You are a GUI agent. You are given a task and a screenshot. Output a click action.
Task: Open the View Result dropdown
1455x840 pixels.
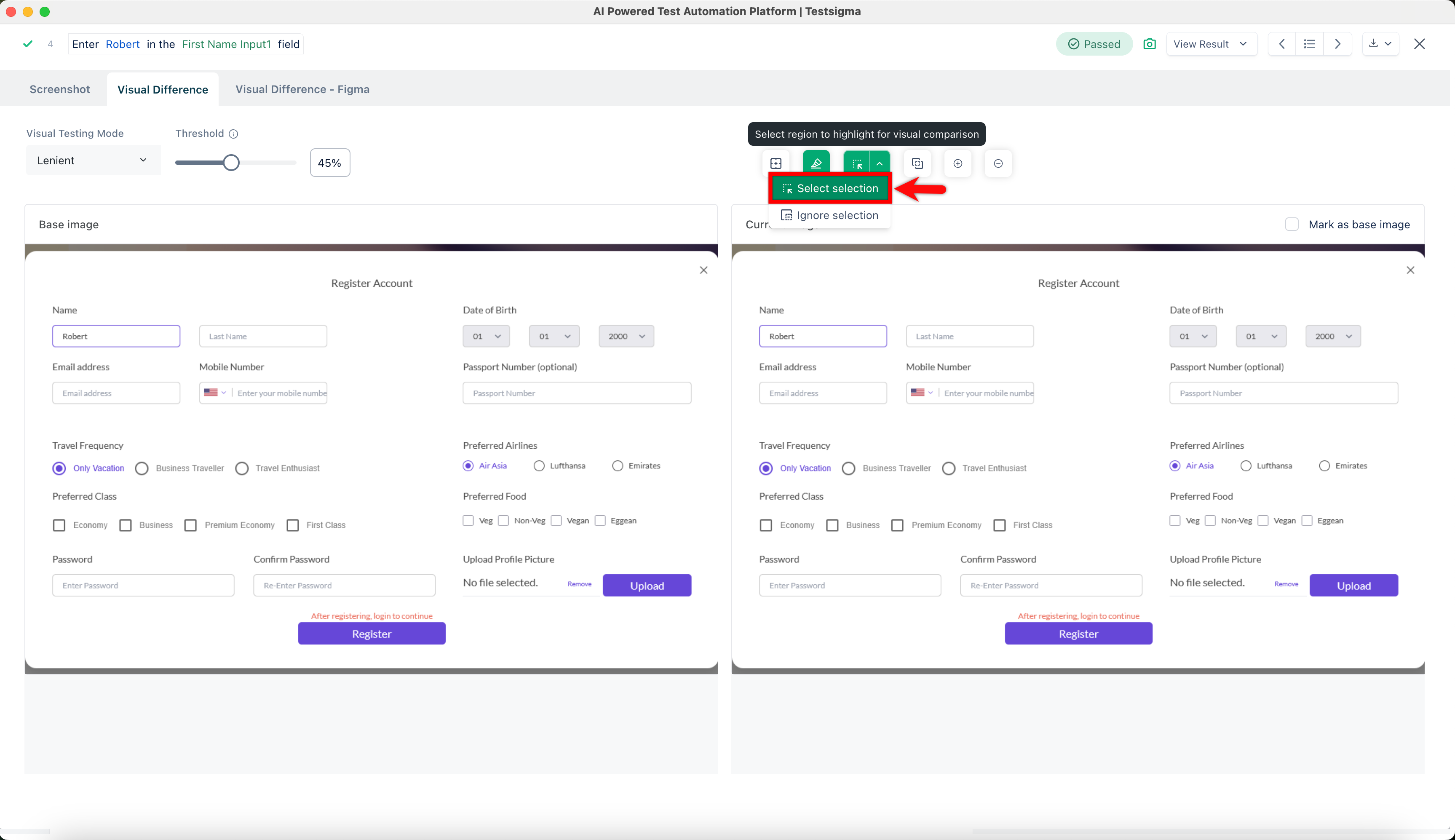pyautogui.click(x=1211, y=44)
